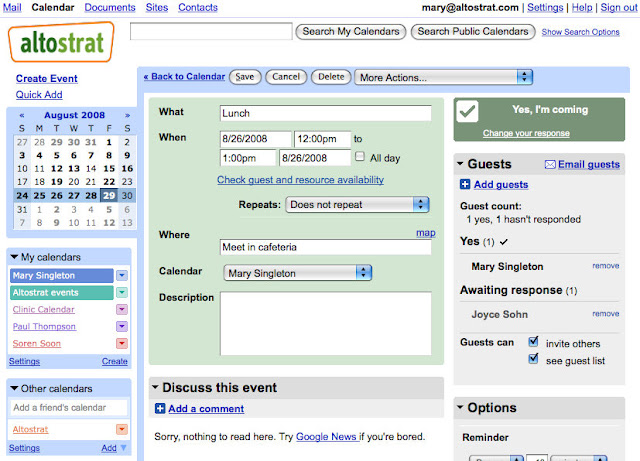Toggle guests can see guest list checkbox

click(533, 359)
